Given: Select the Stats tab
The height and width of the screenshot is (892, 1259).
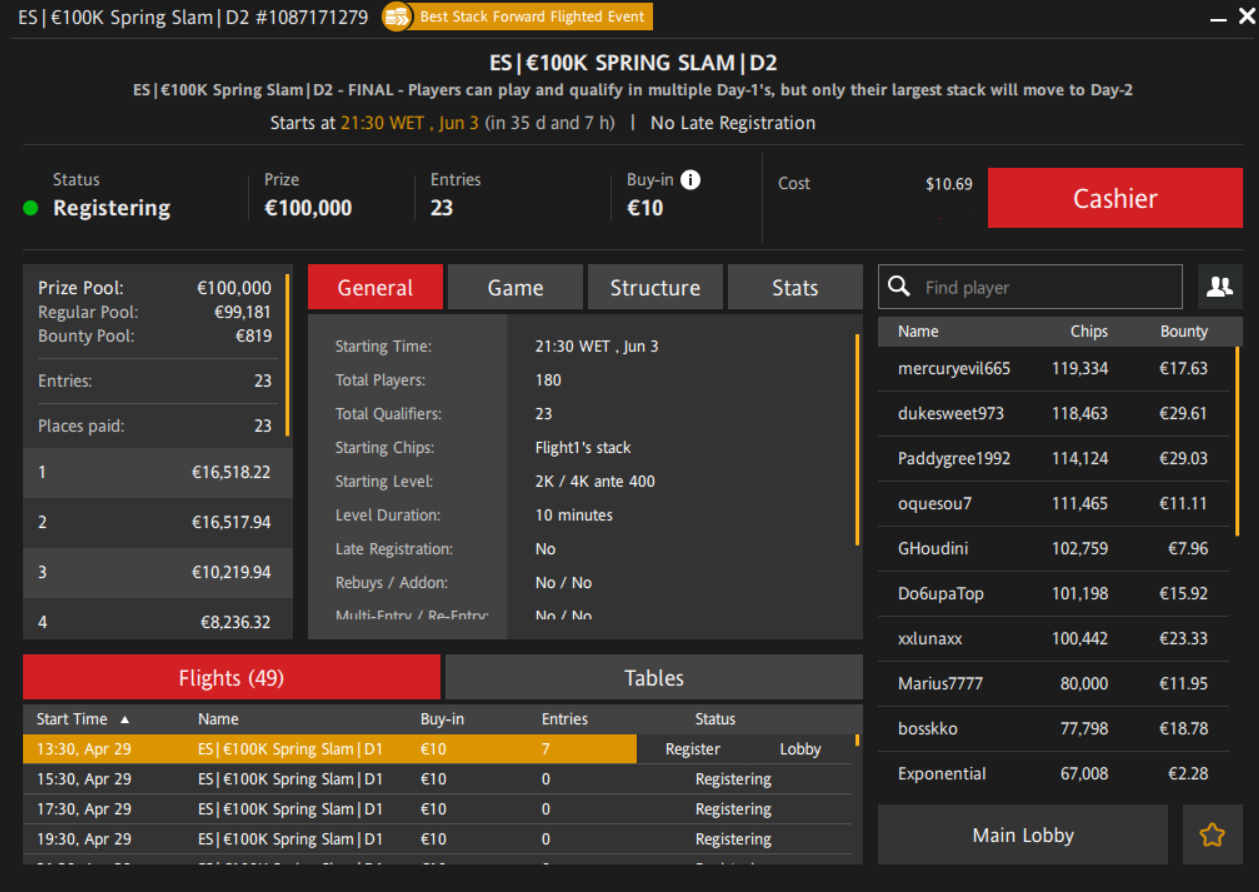Looking at the screenshot, I should click(794, 288).
